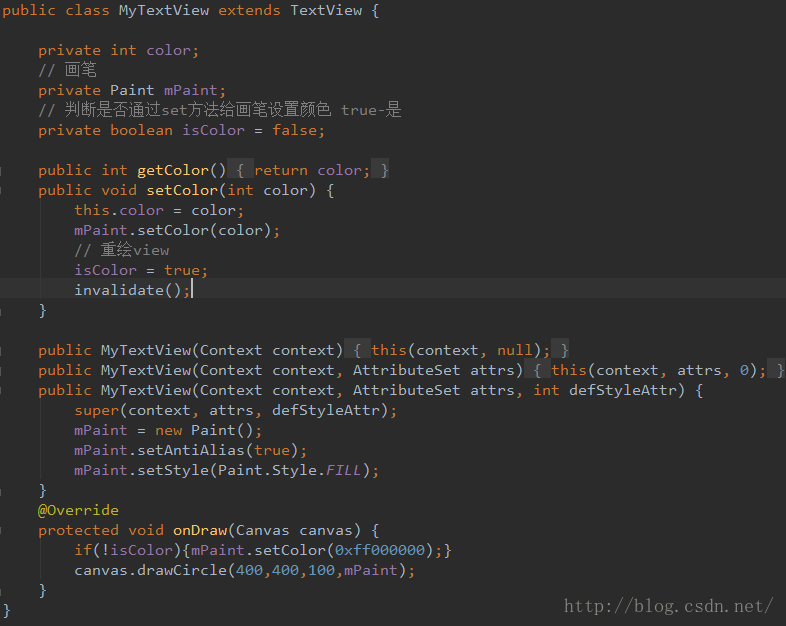The height and width of the screenshot is (626, 786).
Task: Click the radius value 100 in drawCircle
Action: [x=321, y=570]
